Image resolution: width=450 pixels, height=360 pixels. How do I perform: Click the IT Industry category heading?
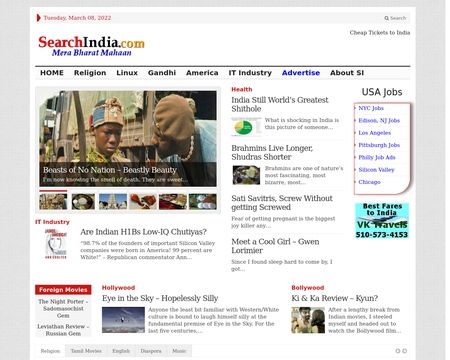[x=52, y=222]
